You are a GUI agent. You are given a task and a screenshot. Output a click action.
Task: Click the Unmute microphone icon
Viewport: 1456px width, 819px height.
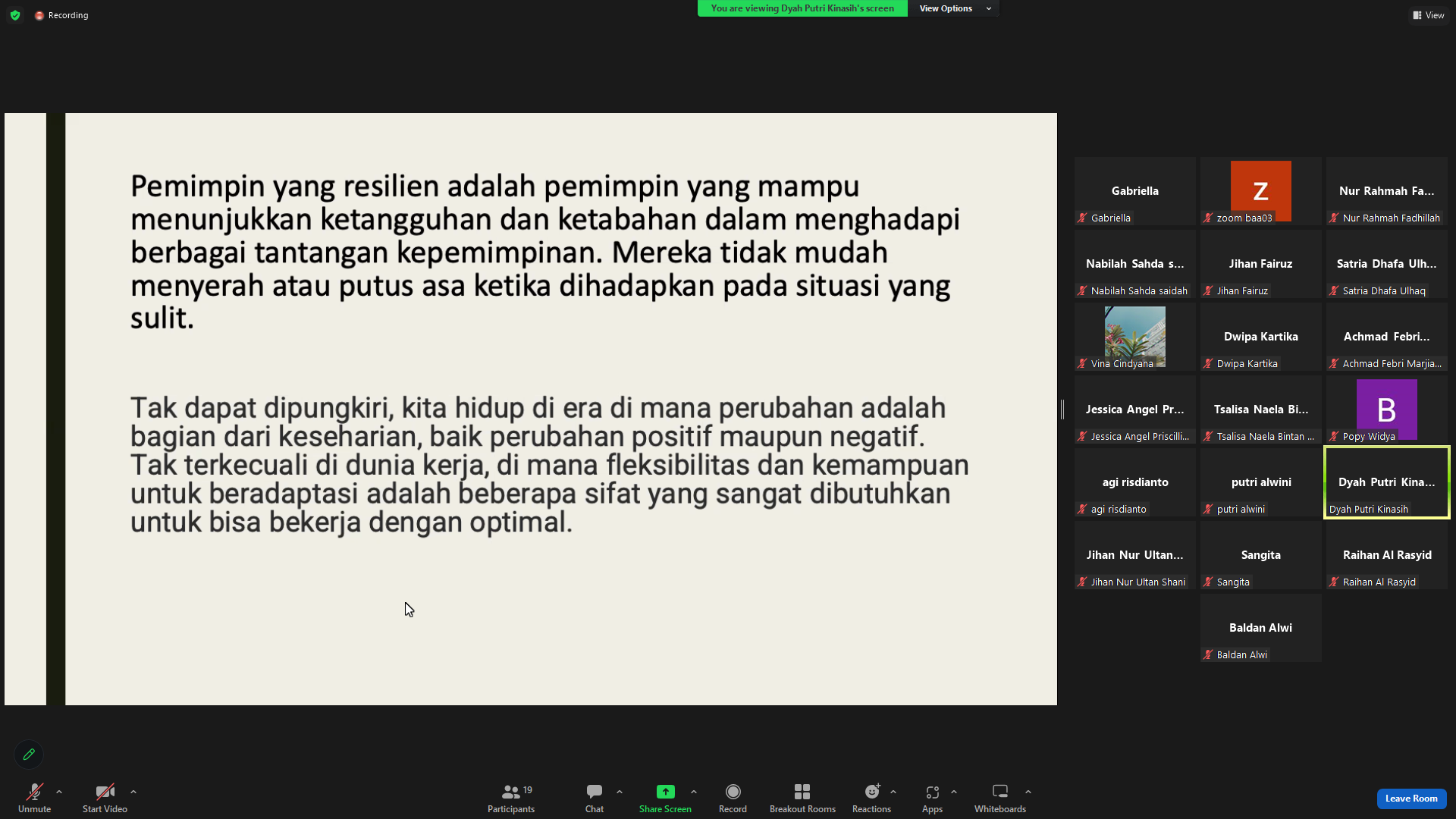click(x=34, y=792)
